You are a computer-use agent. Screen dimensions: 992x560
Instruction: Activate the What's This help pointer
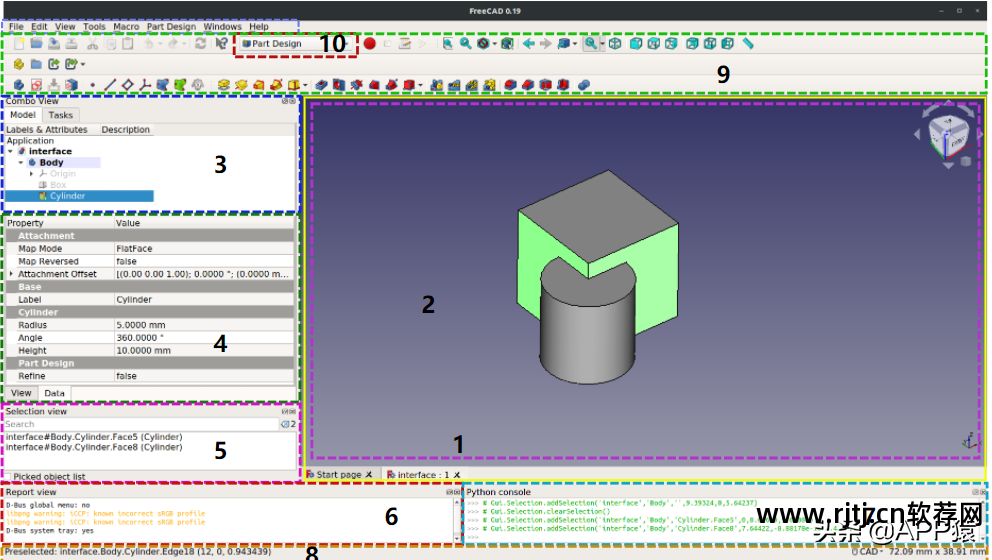(221, 44)
